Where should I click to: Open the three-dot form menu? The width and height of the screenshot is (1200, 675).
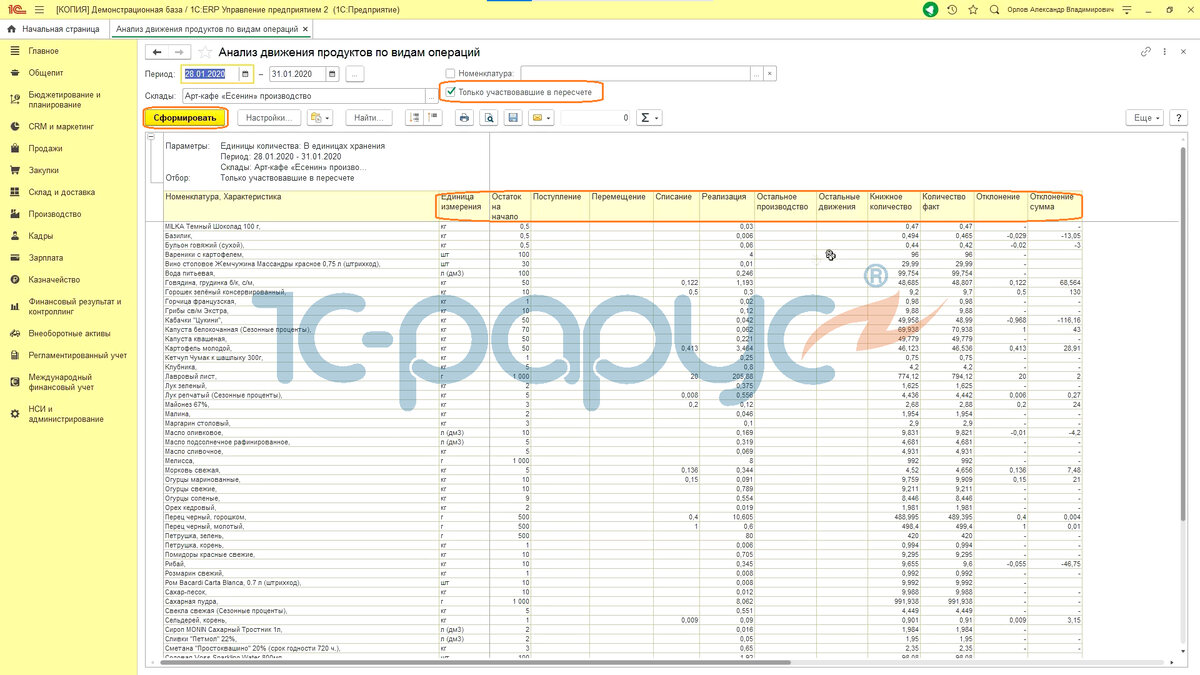1164,51
